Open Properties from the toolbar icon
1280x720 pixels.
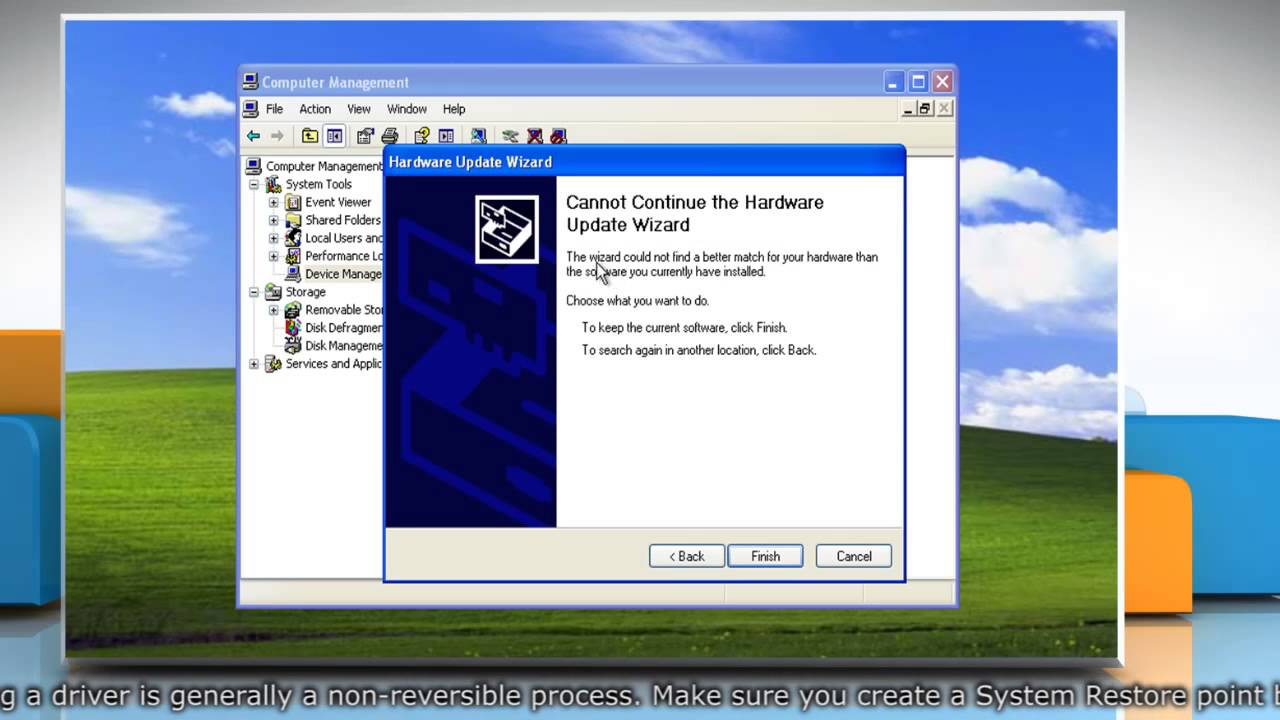click(365, 136)
